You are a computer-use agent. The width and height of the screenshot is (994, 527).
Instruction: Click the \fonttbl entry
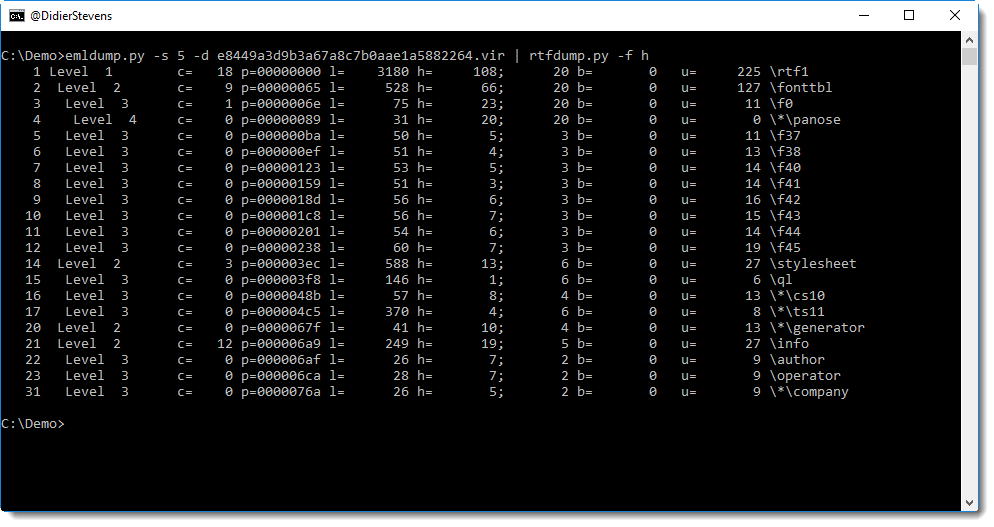click(801, 88)
